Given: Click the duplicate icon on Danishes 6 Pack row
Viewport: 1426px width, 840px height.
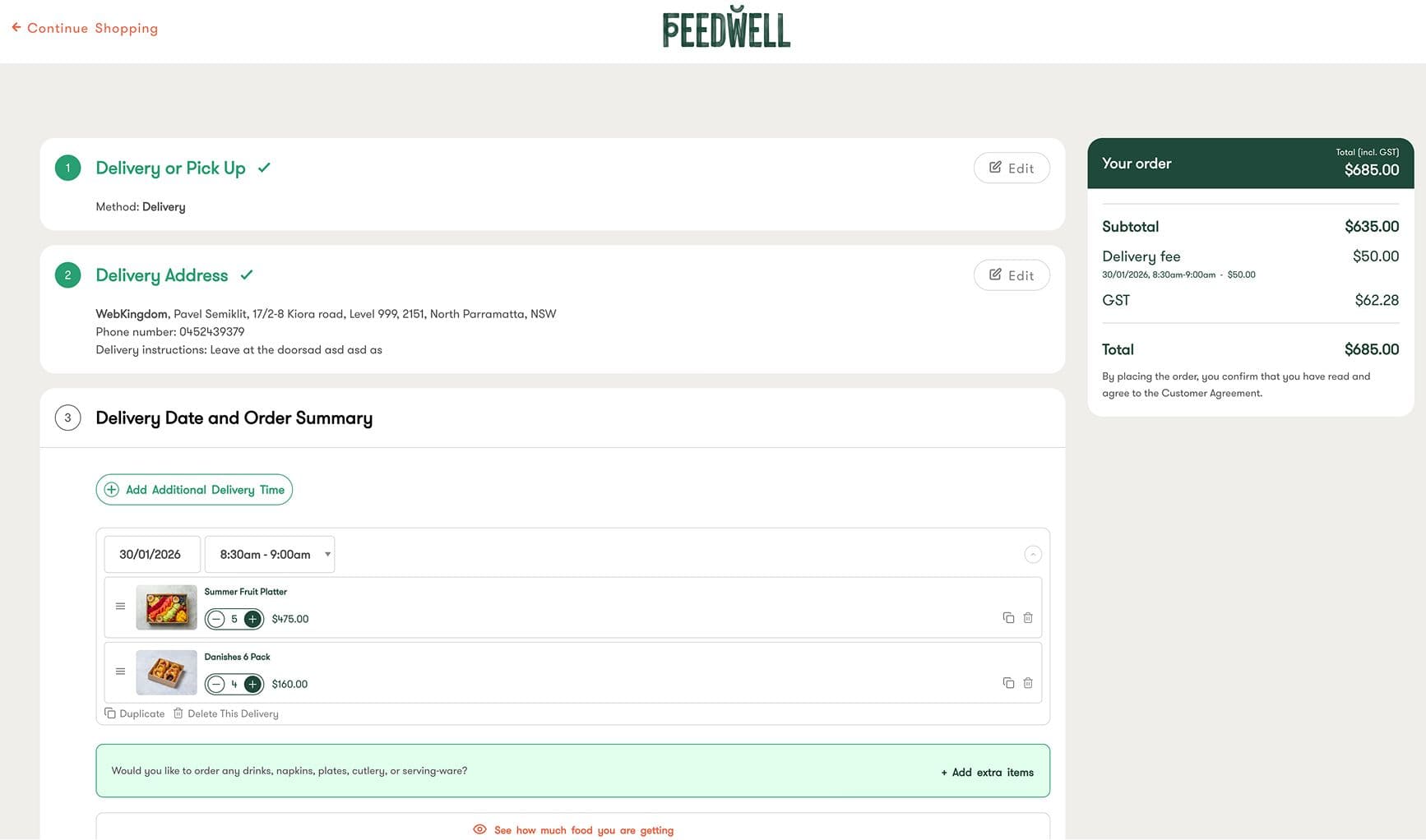Looking at the screenshot, I should click(x=1009, y=683).
